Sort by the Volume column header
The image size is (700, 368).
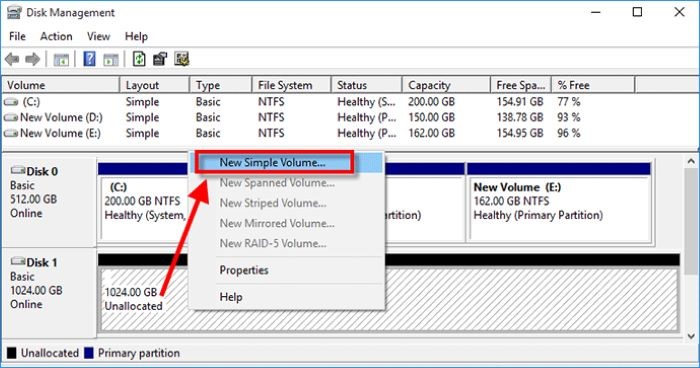(61, 85)
